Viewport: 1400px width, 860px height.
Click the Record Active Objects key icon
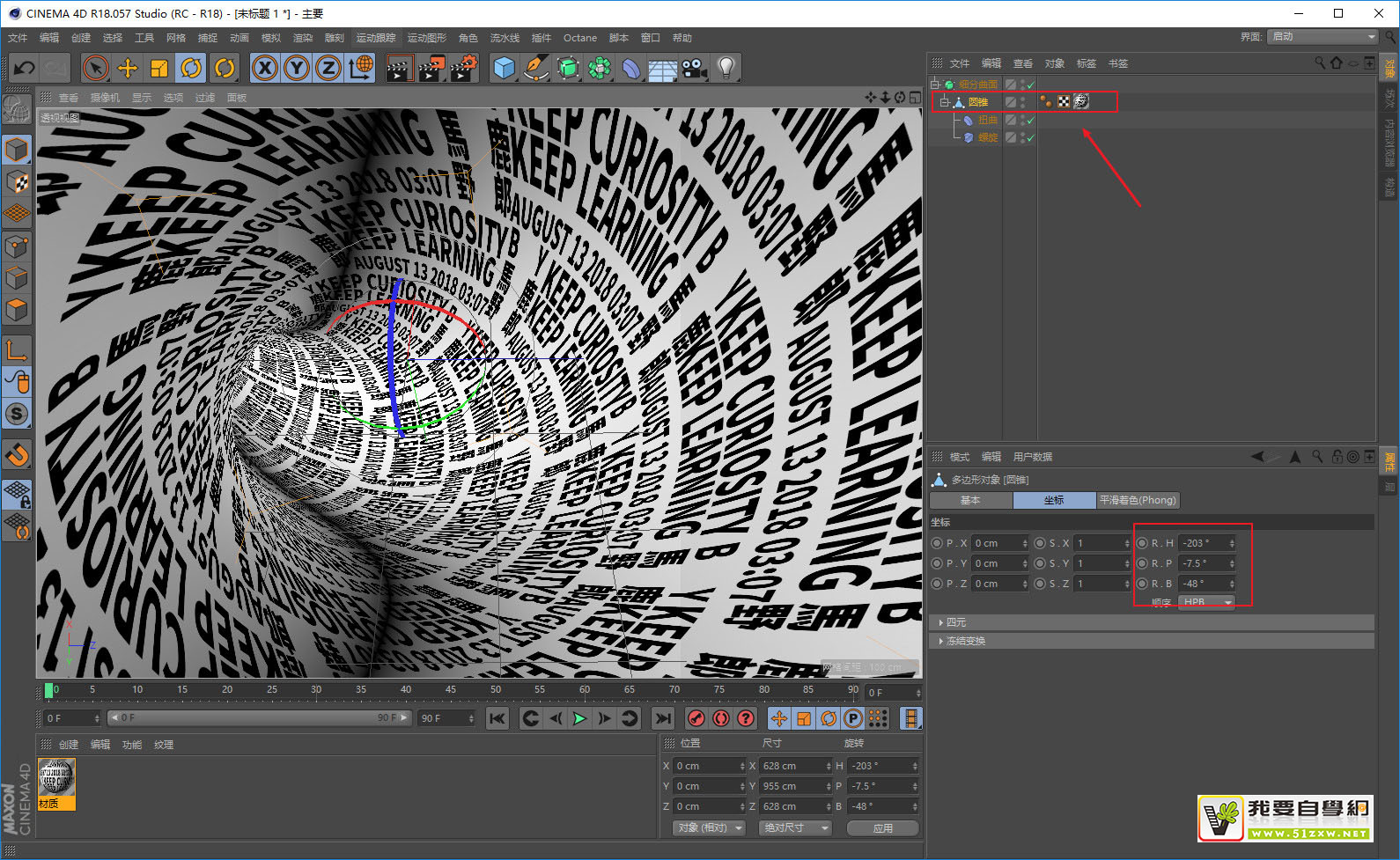point(696,718)
